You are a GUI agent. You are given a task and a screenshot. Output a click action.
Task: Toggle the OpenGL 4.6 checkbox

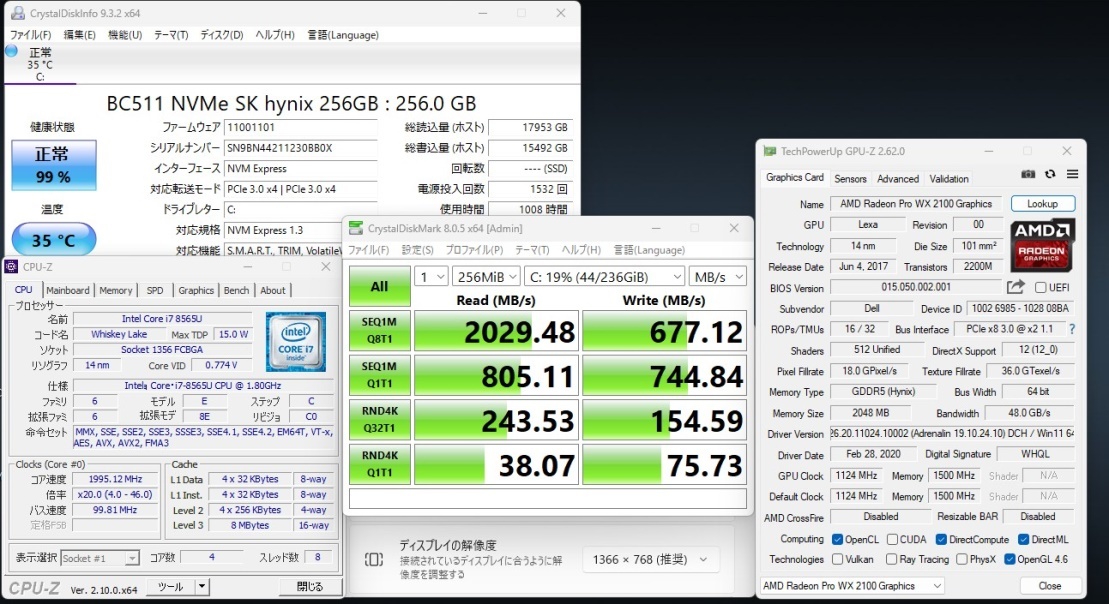1009,559
